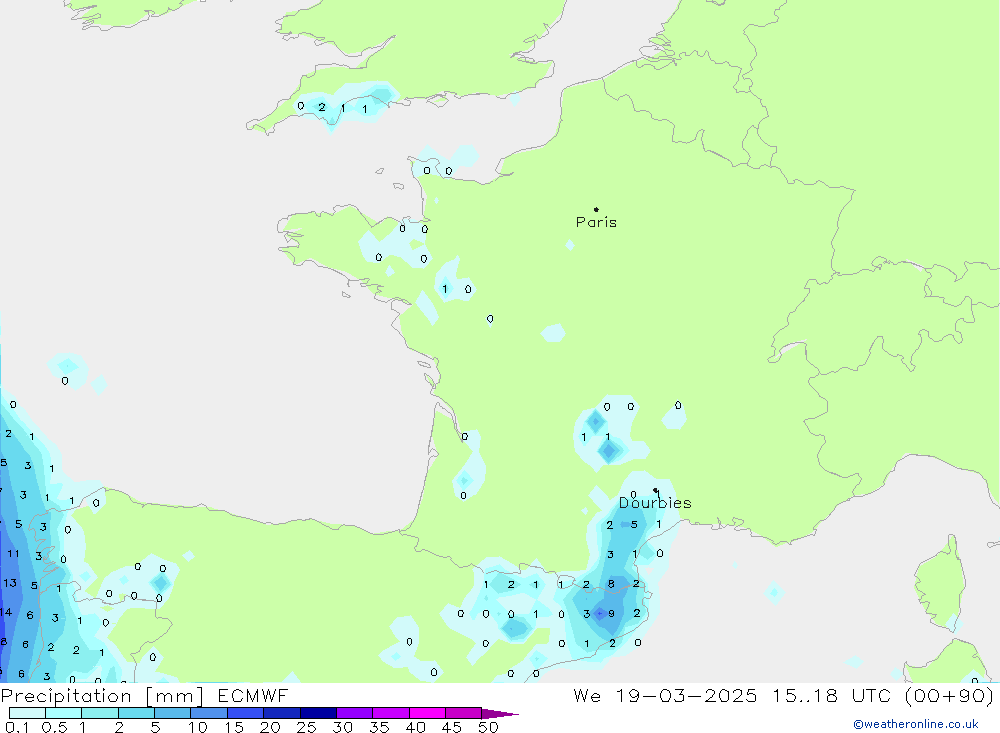This screenshot has width=1000, height=733.
Task: Click the precipitation value 11 on map
Action: pyautogui.click(x=13, y=554)
